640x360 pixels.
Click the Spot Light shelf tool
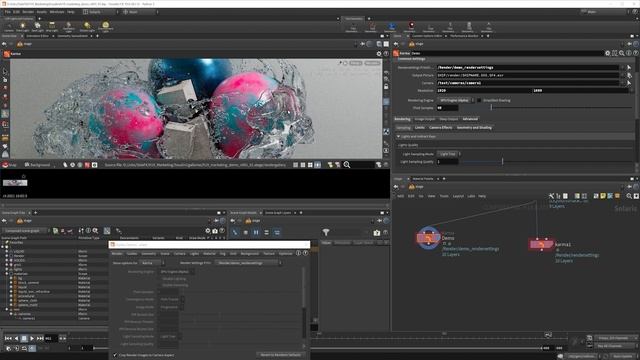(37, 27)
